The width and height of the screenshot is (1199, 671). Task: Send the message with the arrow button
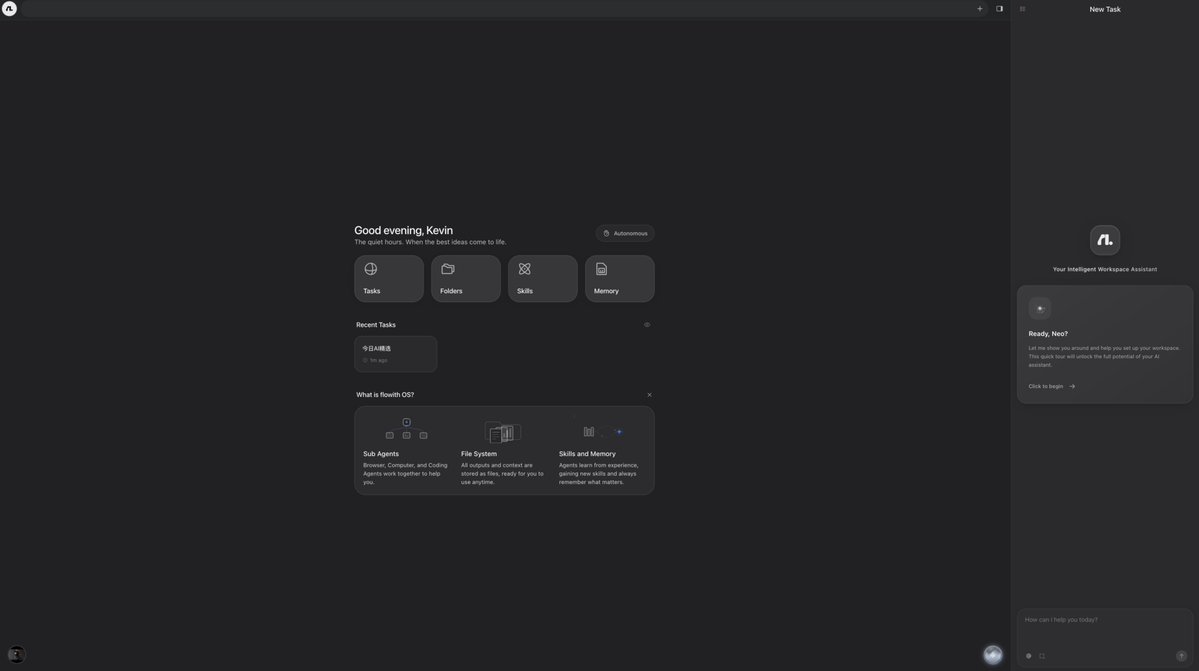(x=1181, y=656)
